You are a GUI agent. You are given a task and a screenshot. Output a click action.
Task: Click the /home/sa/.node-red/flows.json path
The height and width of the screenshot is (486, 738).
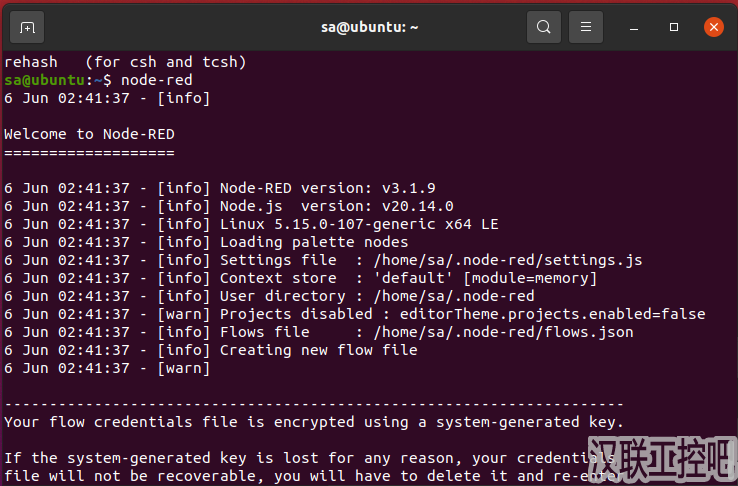coord(502,332)
